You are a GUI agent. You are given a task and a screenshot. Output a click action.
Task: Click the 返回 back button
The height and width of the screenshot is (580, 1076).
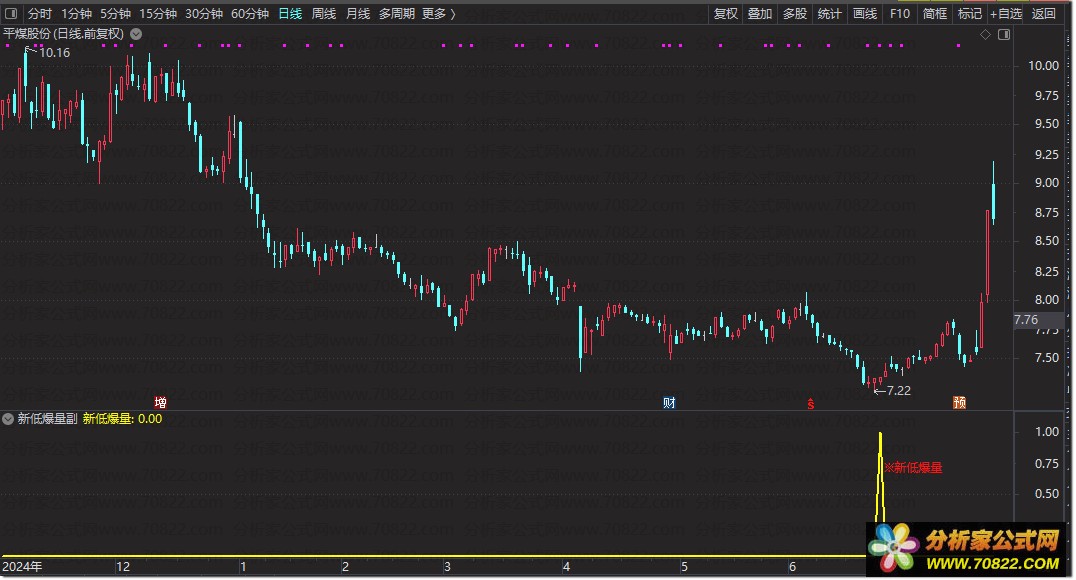[x=1044, y=14]
